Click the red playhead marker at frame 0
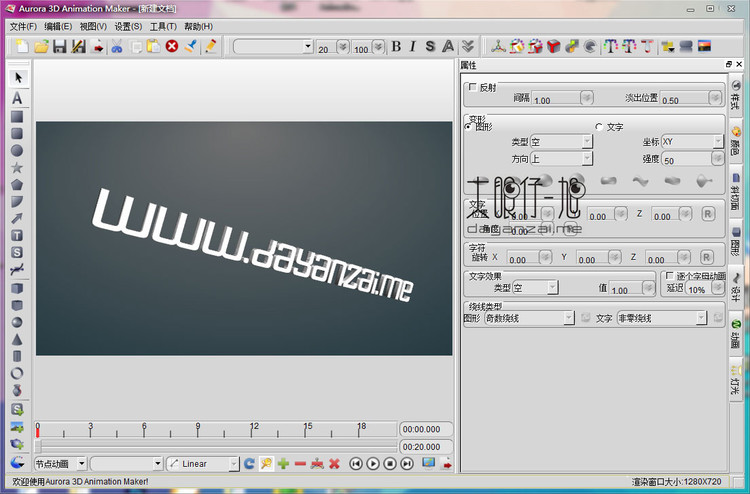 click(x=38, y=432)
